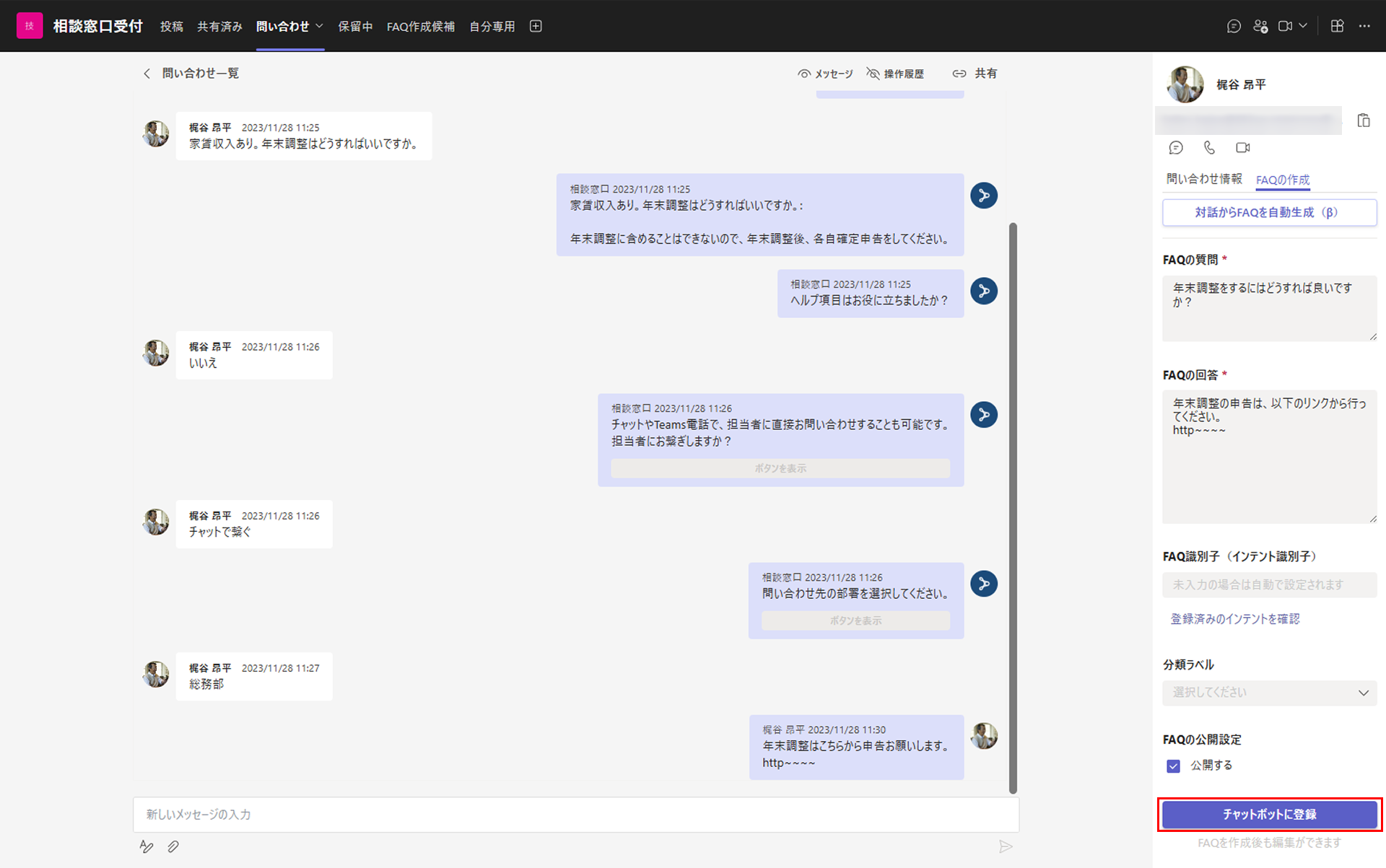Click 梶谷 昂平's profile photo in the side panel
This screenshot has height=868, width=1386.
[x=1185, y=84]
